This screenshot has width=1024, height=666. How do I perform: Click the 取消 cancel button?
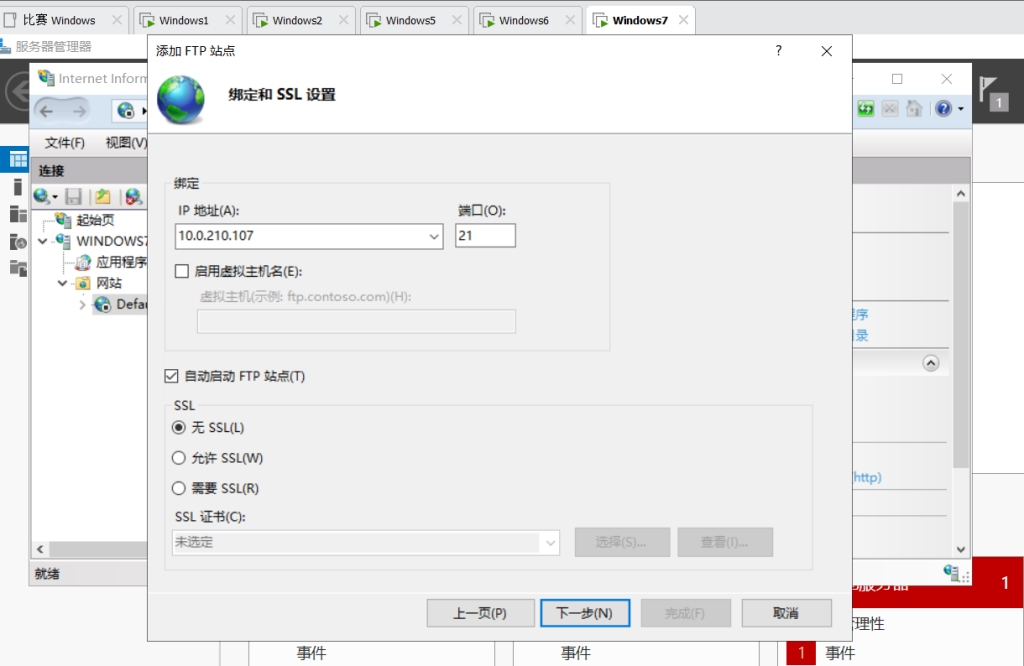tap(786, 612)
